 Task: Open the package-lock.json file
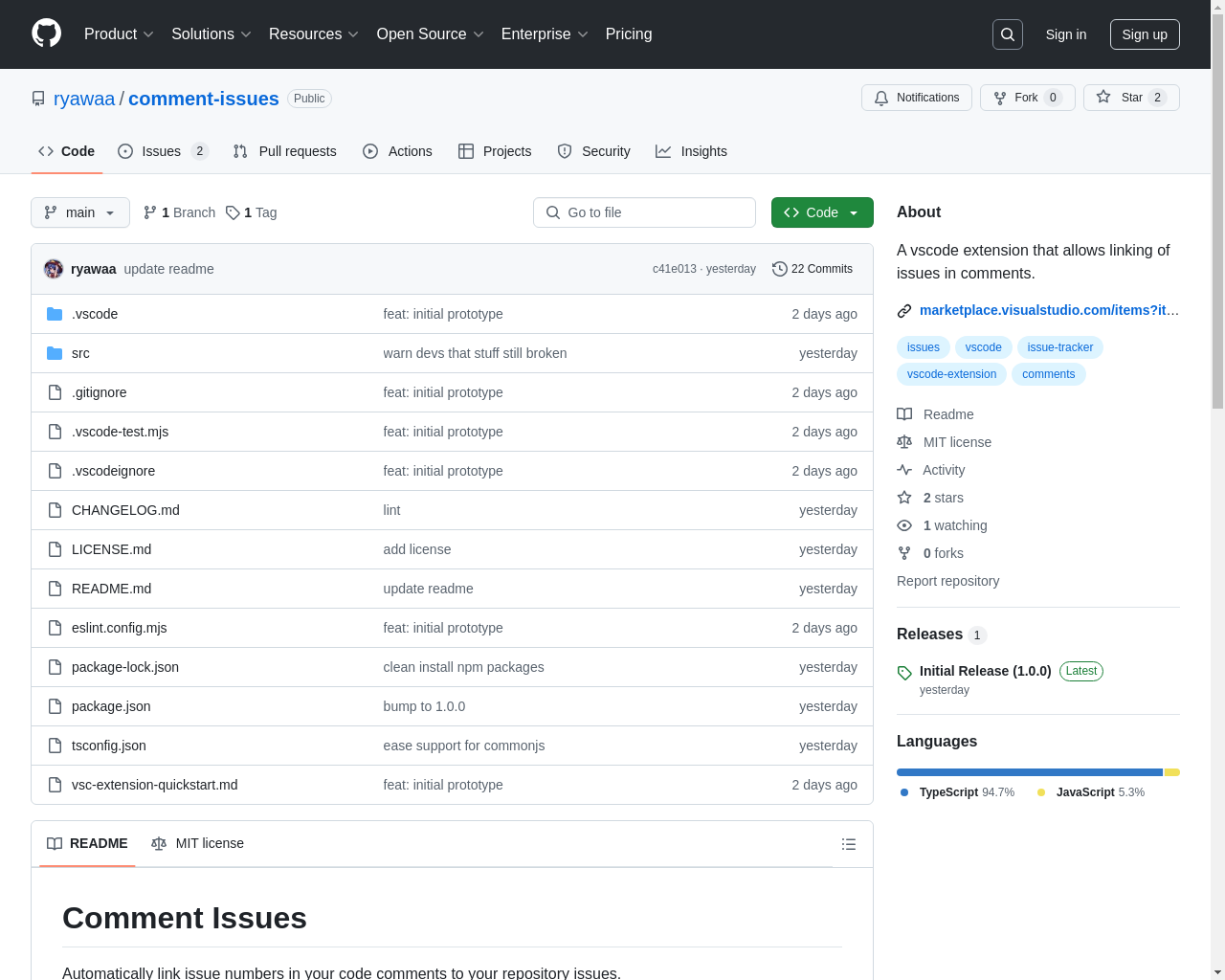(124, 667)
